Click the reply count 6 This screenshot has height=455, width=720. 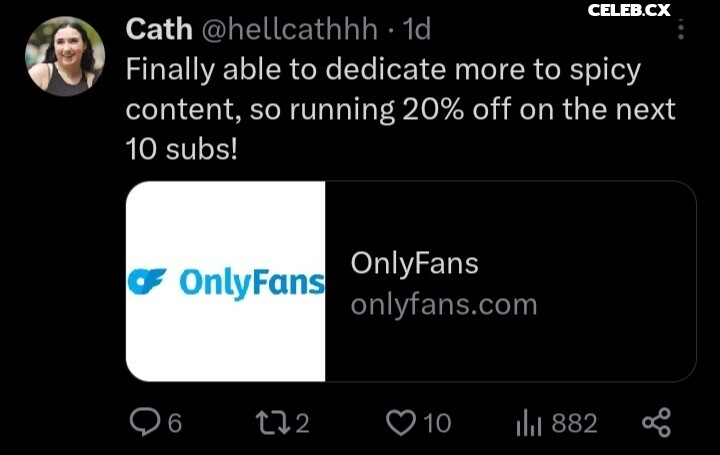(x=174, y=424)
